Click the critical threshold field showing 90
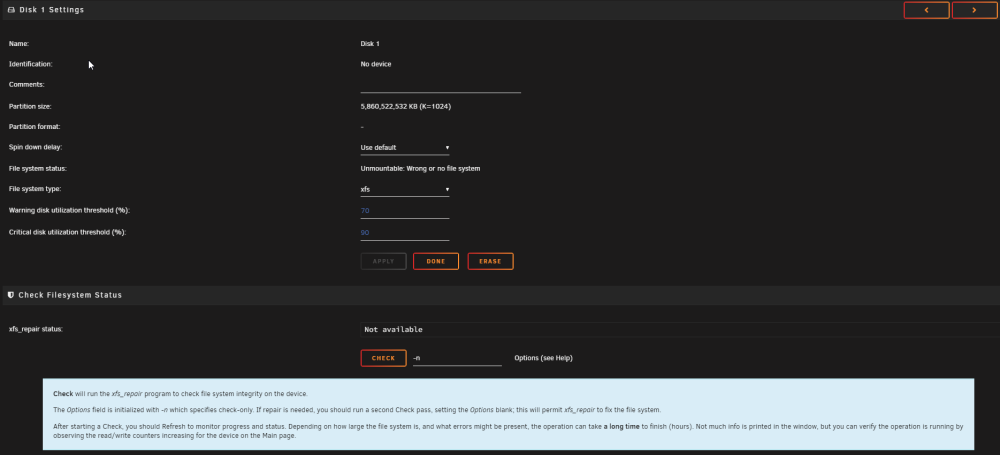 (x=404, y=233)
